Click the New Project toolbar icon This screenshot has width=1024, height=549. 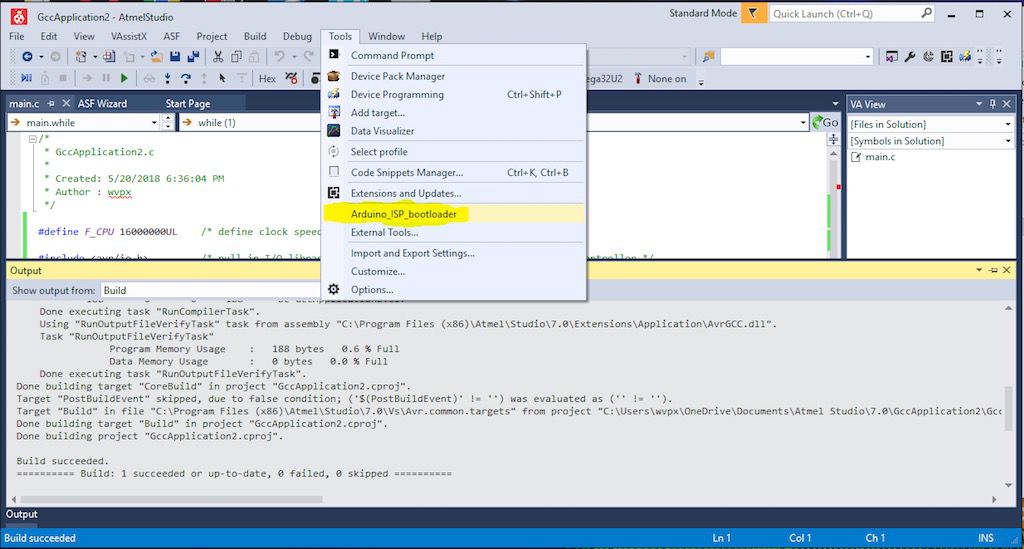[81, 57]
